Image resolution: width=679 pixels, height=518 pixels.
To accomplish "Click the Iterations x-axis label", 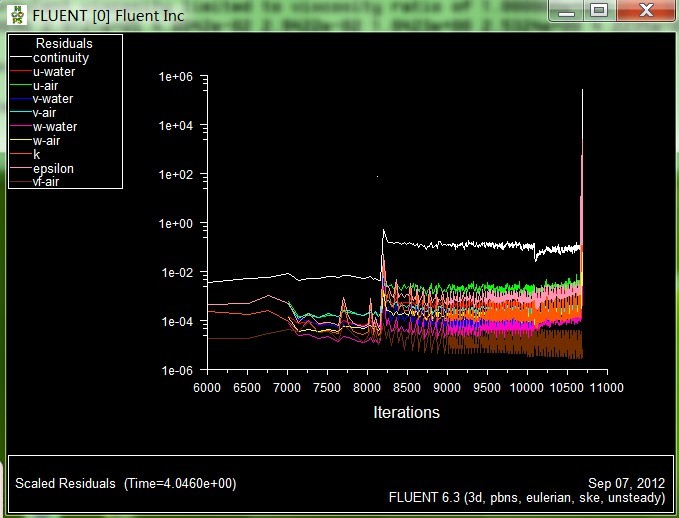I will click(x=406, y=412).
